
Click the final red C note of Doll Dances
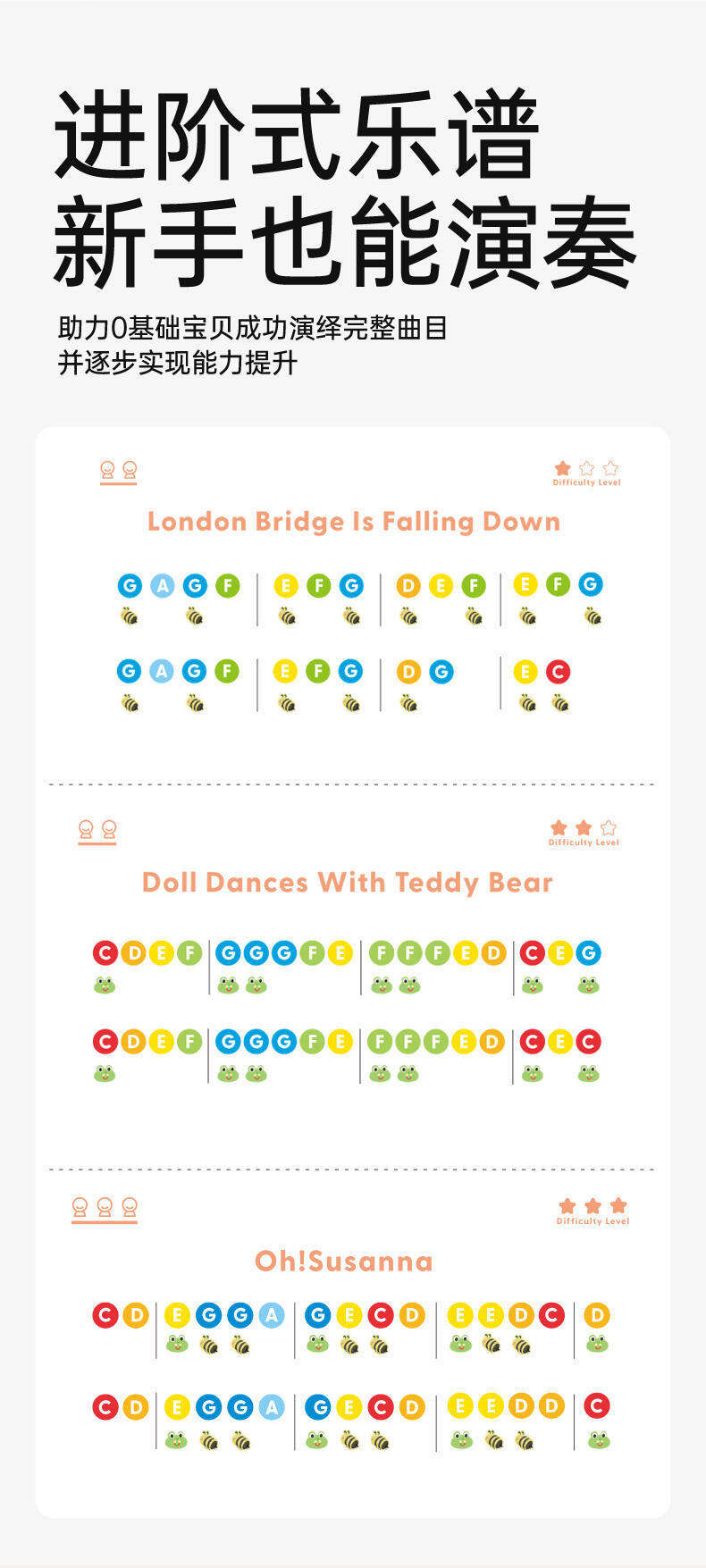pyautogui.click(x=588, y=1042)
